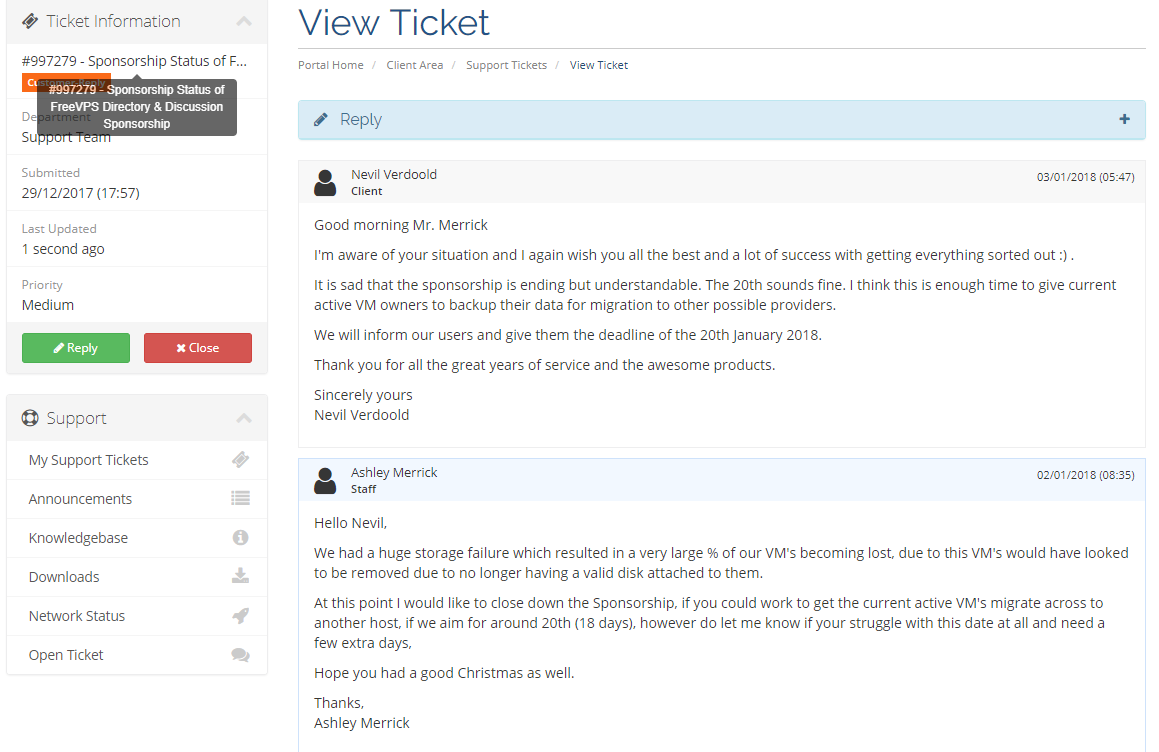
Task: Open the Portal Home breadcrumb
Action: pos(330,65)
